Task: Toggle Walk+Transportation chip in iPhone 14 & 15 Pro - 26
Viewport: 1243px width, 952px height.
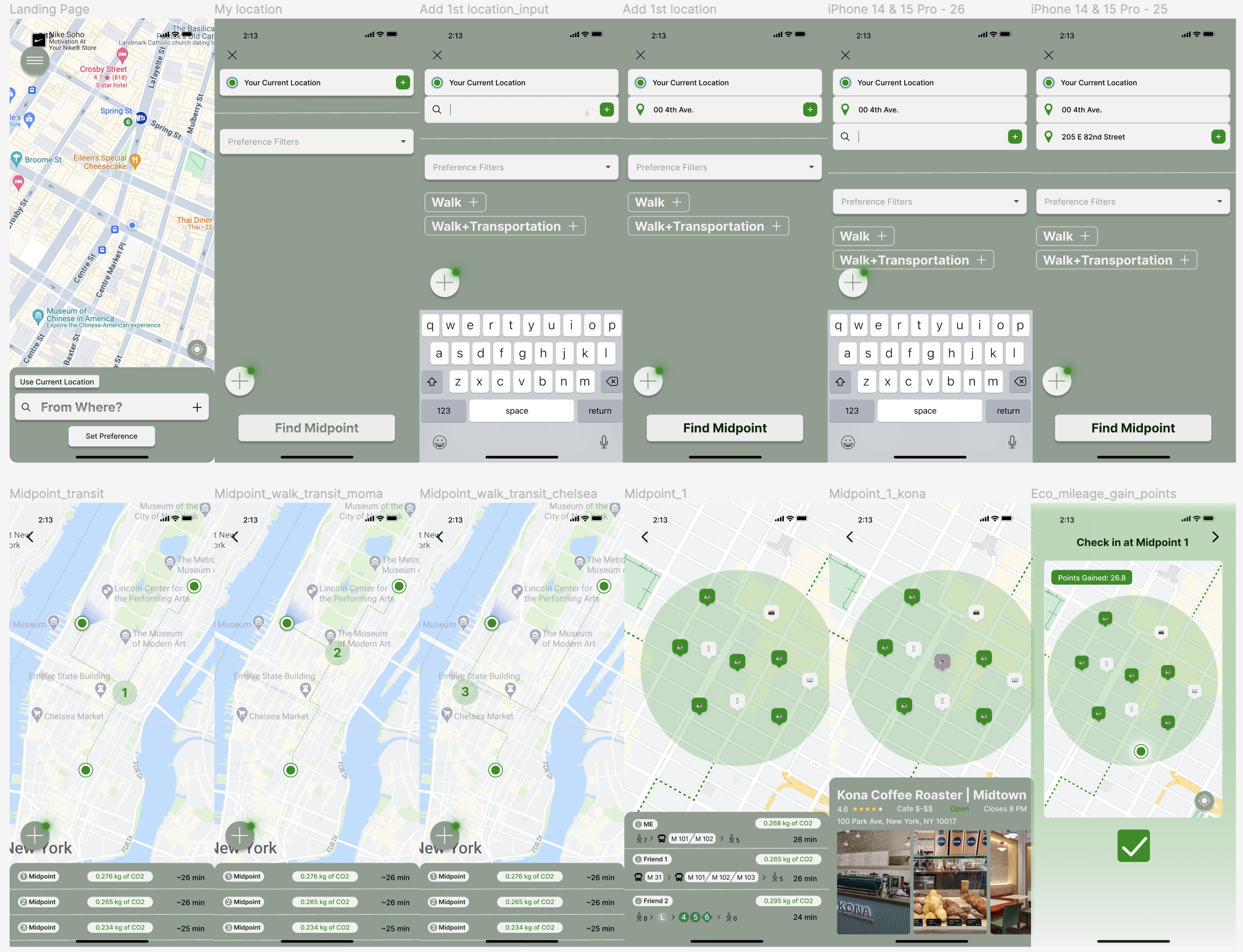Action: 913,260
